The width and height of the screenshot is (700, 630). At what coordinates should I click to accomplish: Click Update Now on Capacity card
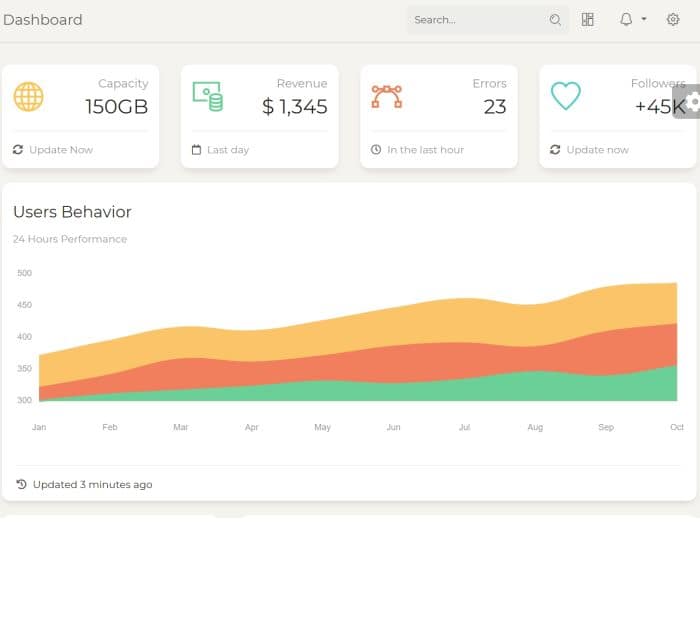[61, 150]
